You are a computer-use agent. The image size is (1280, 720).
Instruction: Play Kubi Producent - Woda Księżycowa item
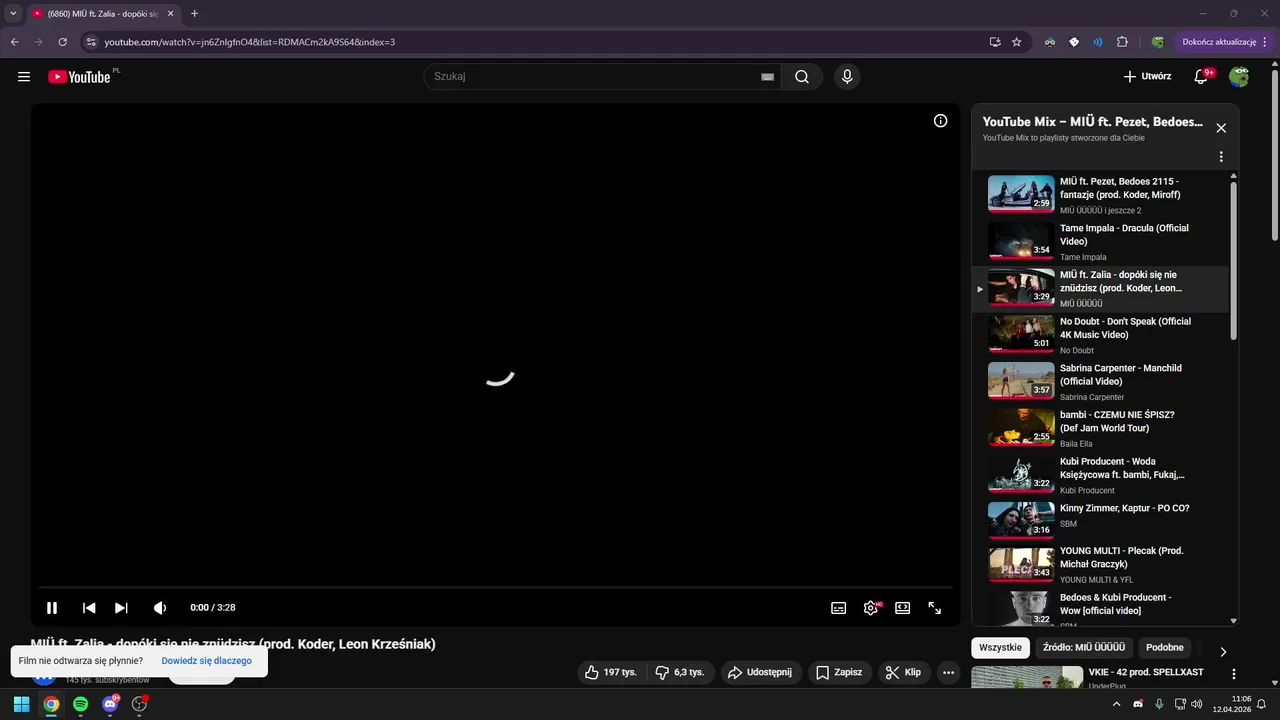1100,475
